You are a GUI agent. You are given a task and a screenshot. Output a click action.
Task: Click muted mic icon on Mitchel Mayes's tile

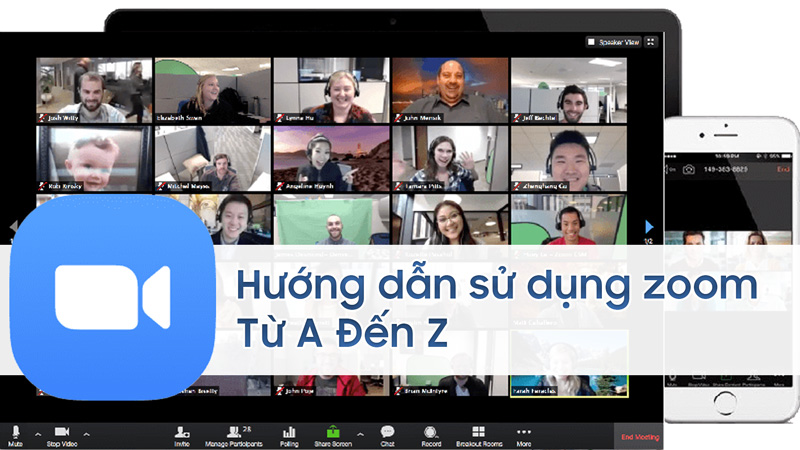point(161,186)
